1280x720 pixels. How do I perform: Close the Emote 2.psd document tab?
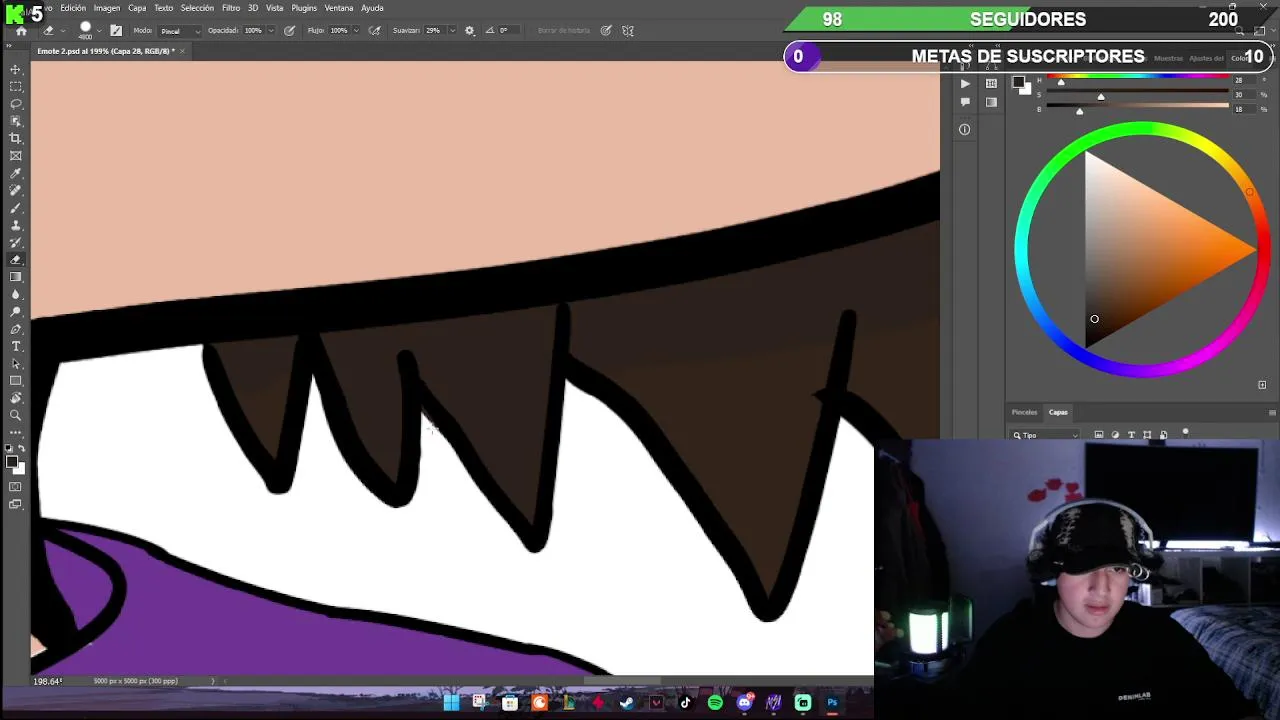click(182, 51)
